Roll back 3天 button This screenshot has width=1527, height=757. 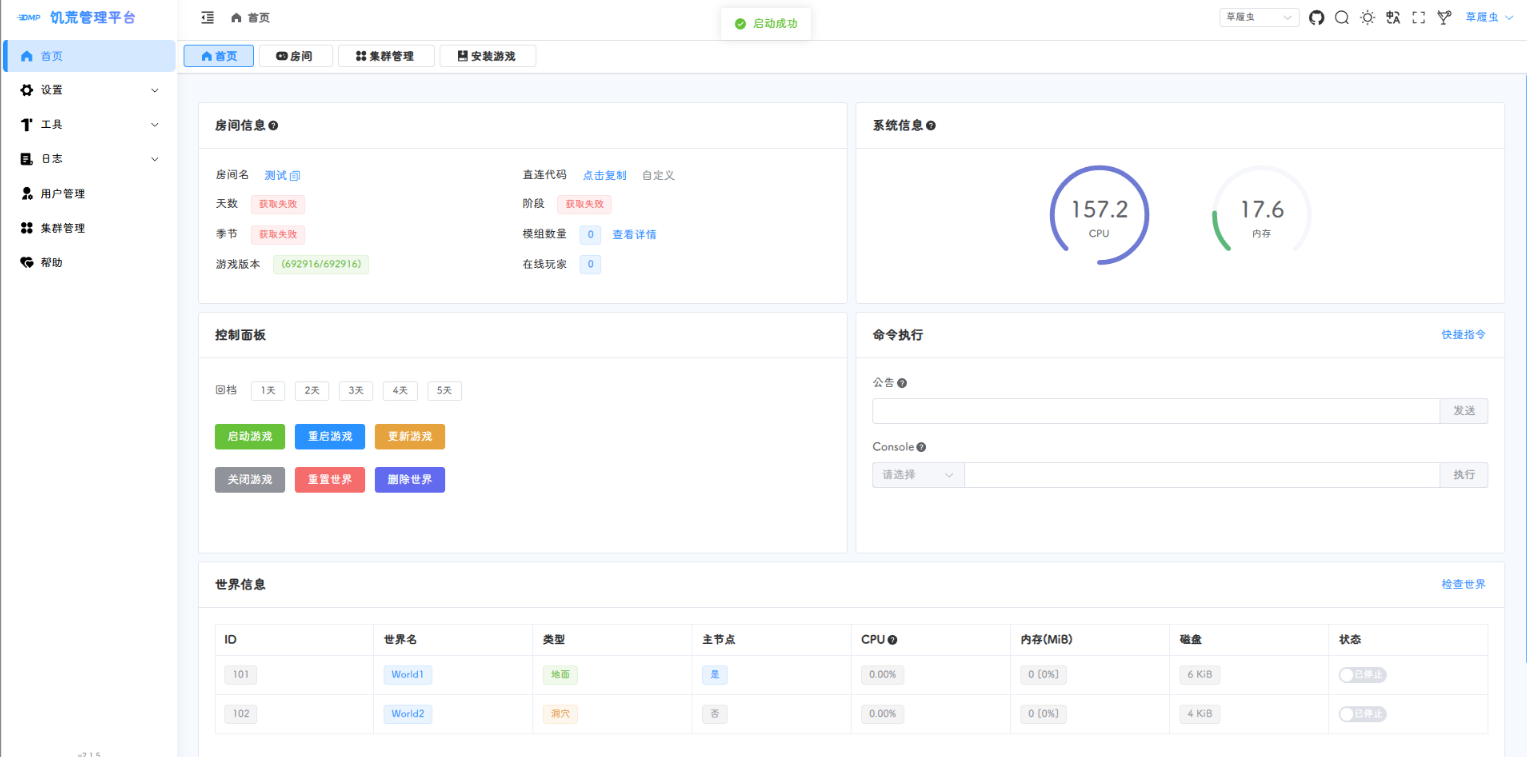(356, 391)
